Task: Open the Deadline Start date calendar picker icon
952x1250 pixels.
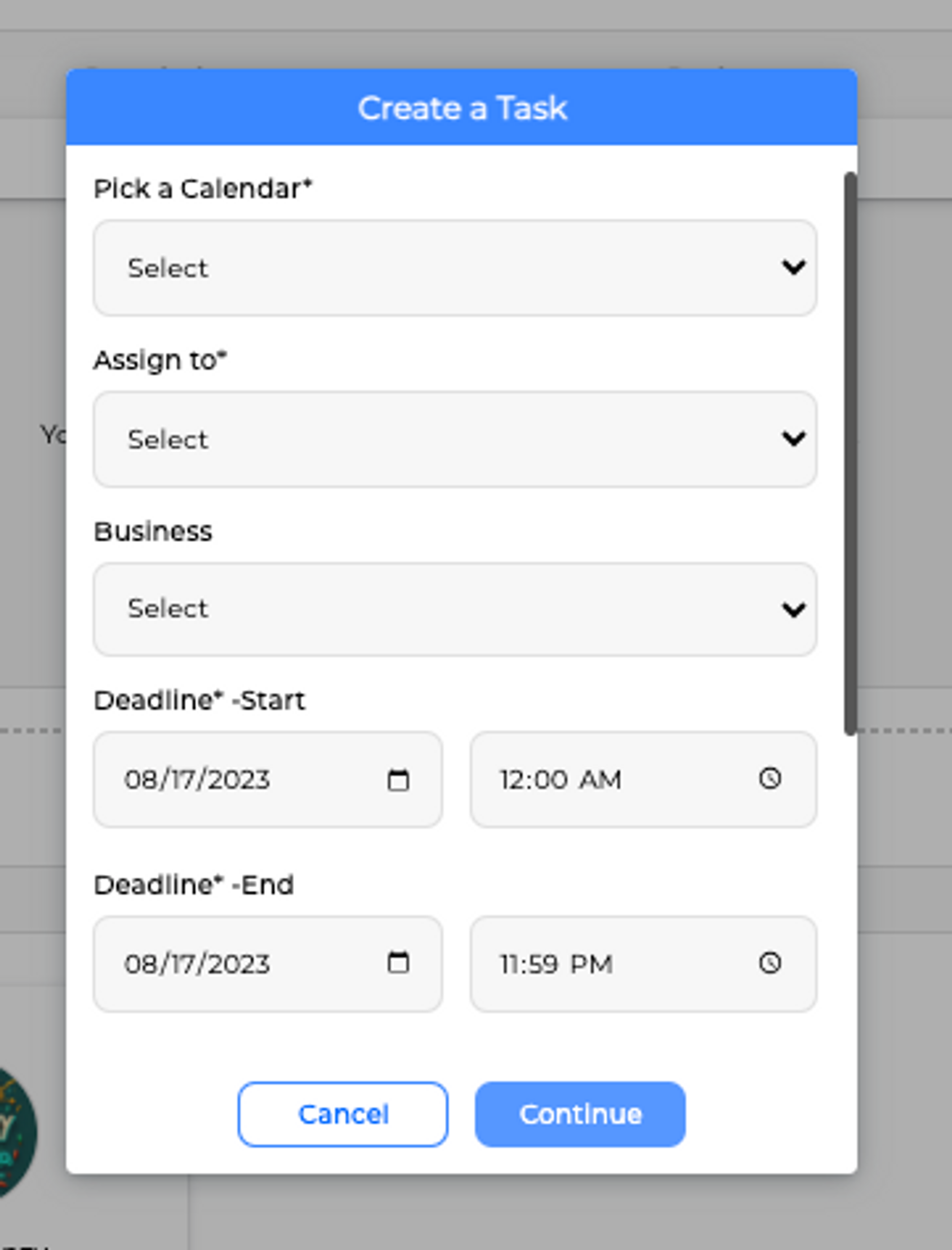Action: pyautogui.click(x=398, y=780)
